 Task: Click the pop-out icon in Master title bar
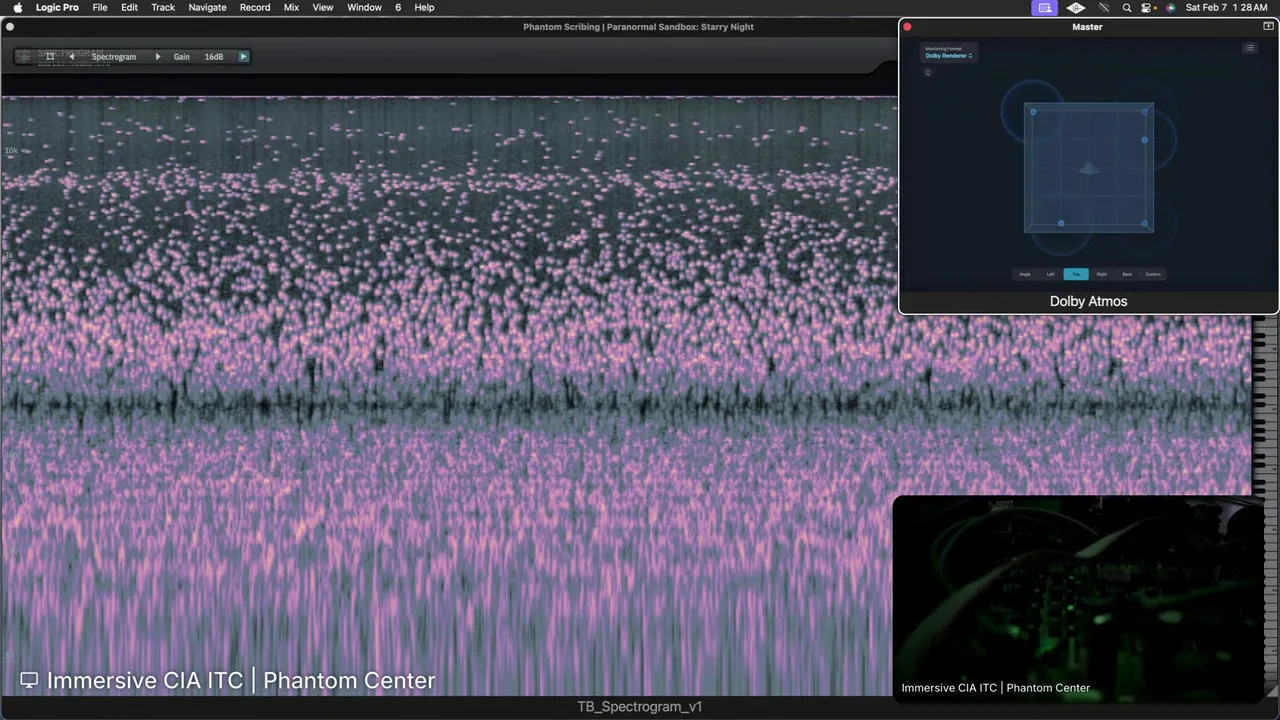1268,27
